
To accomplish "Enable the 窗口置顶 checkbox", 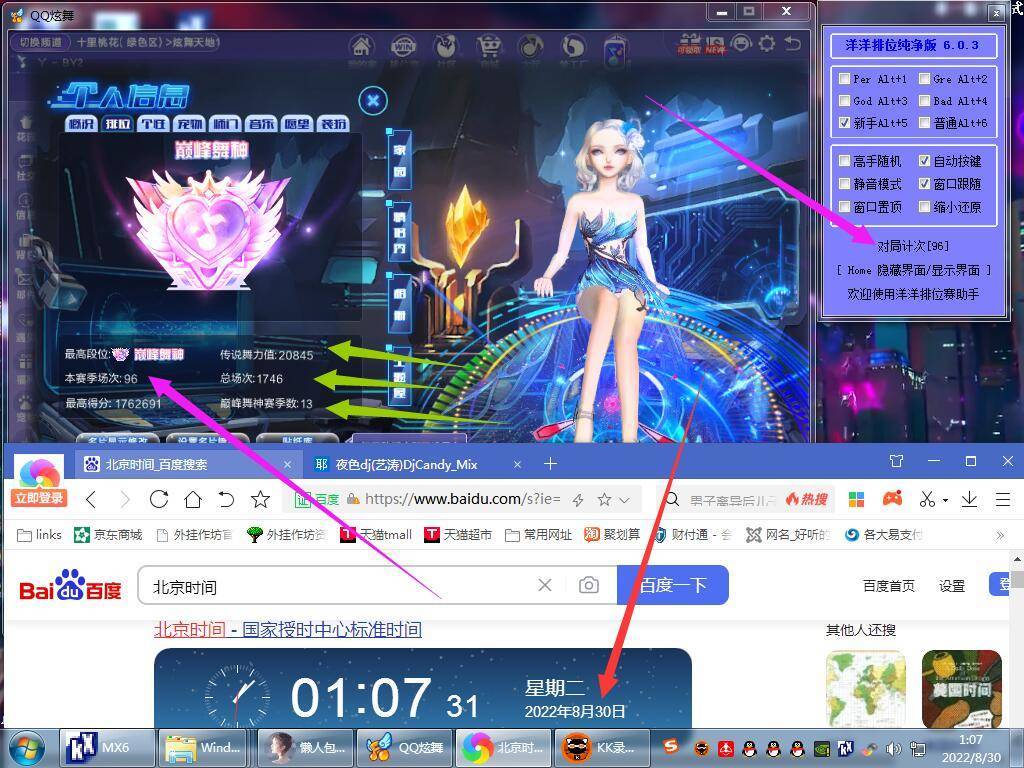I will click(844, 206).
